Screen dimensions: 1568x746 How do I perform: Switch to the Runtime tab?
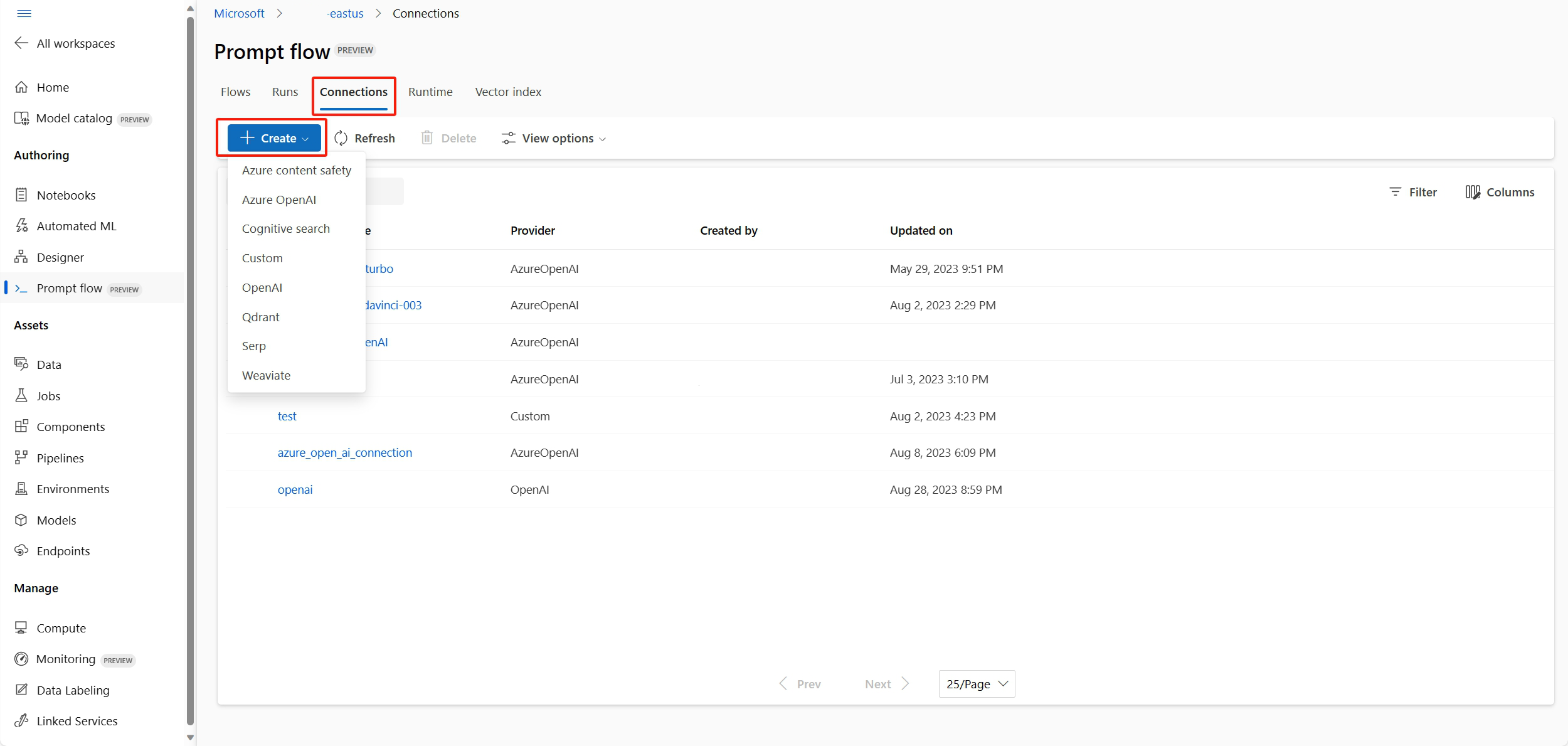(x=430, y=92)
